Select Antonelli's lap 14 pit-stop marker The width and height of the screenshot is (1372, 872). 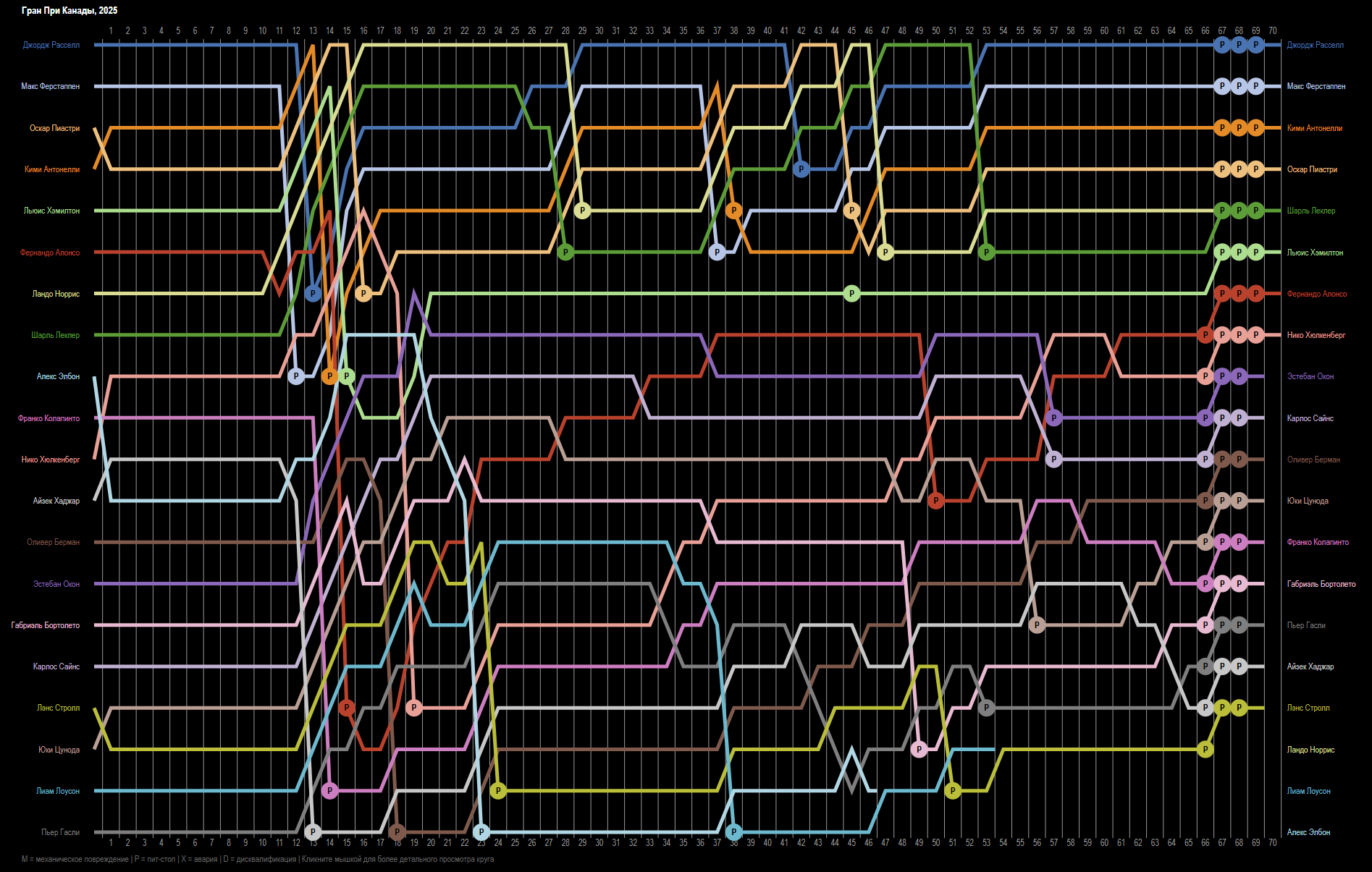click(x=329, y=376)
